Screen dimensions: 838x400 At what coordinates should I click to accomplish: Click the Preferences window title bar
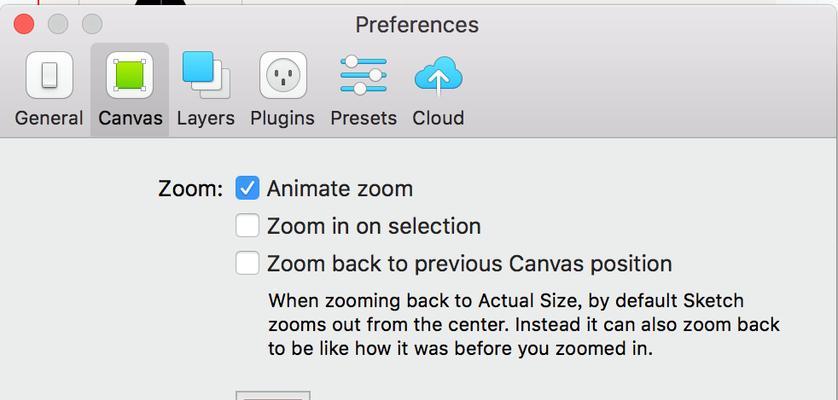pos(417,25)
